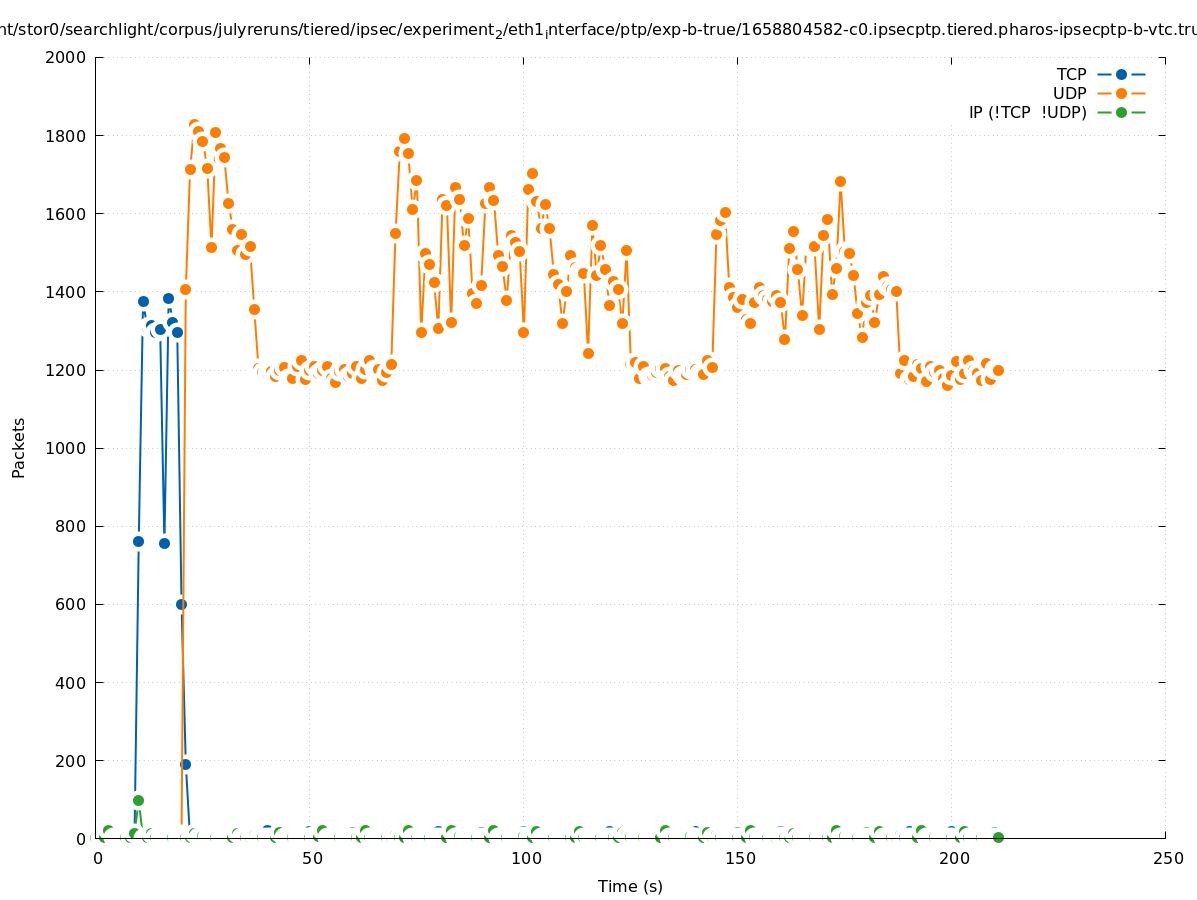
Task: Click the file path title text
Action: coord(598,30)
